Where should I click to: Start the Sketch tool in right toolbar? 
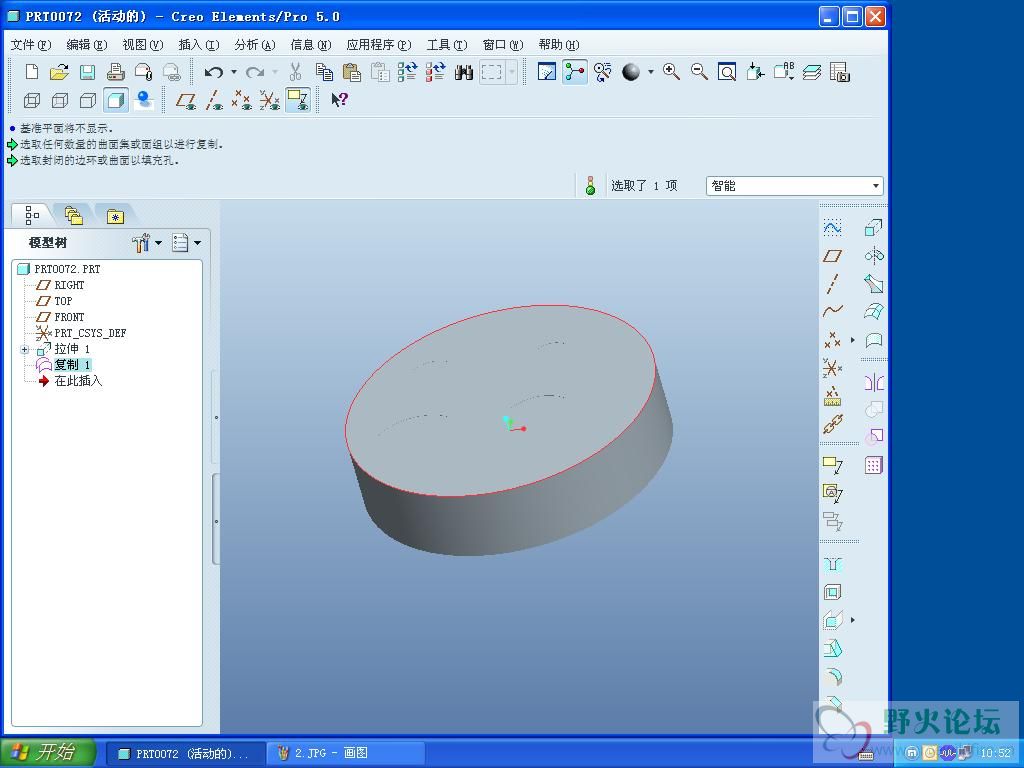coord(832,227)
